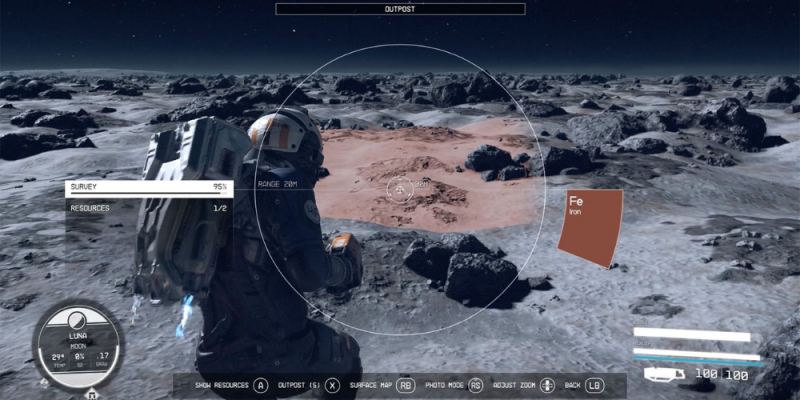The width and height of the screenshot is (800, 400).
Task: Click the X button icon beside Outpost
Action: [x=333, y=385]
